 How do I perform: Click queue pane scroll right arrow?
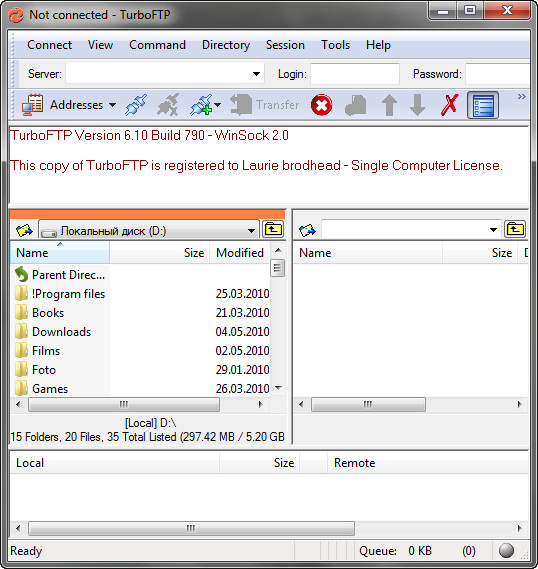click(519, 528)
